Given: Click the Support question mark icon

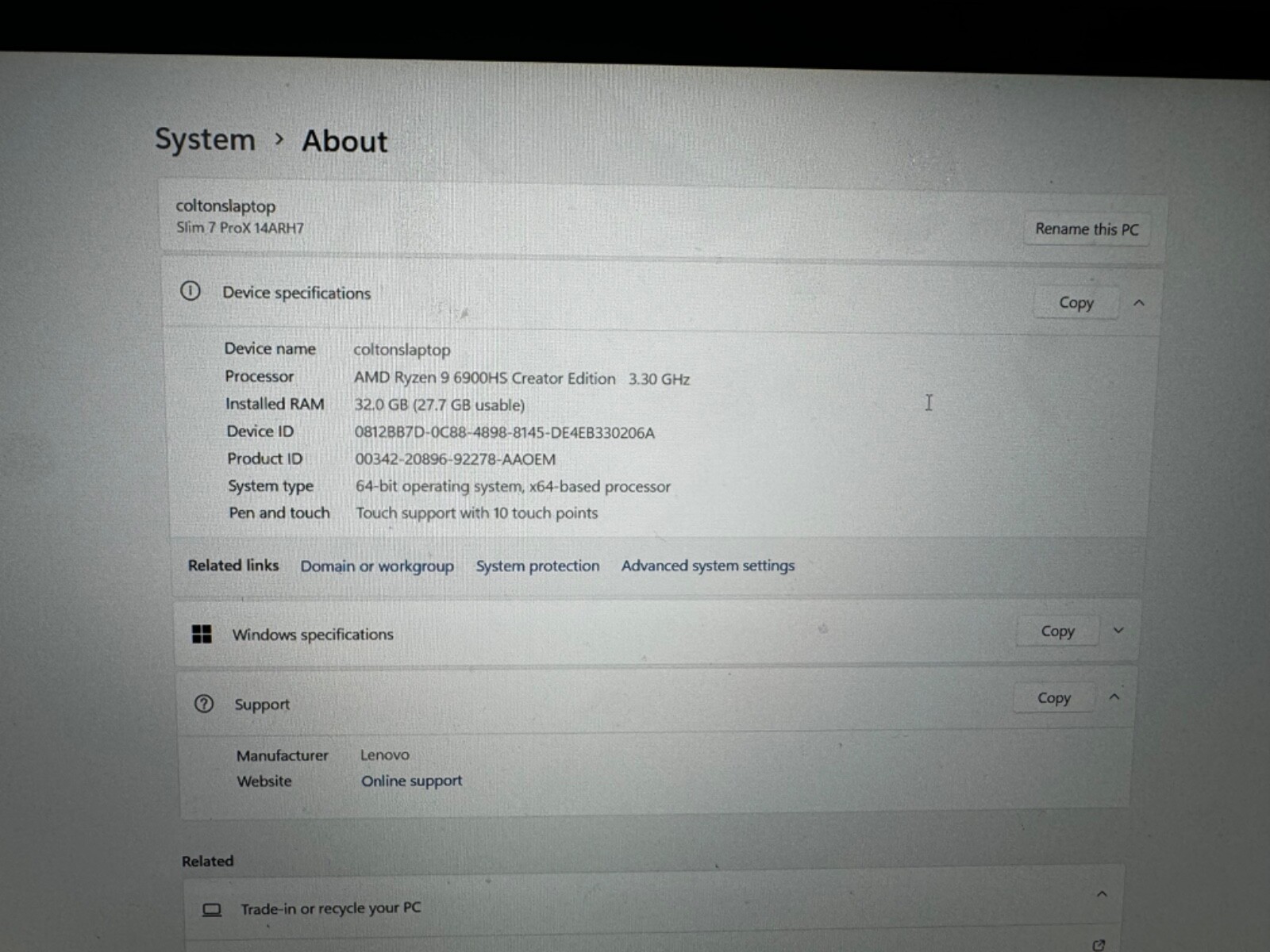Looking at the screenshot, I should (x=204, y=704).
